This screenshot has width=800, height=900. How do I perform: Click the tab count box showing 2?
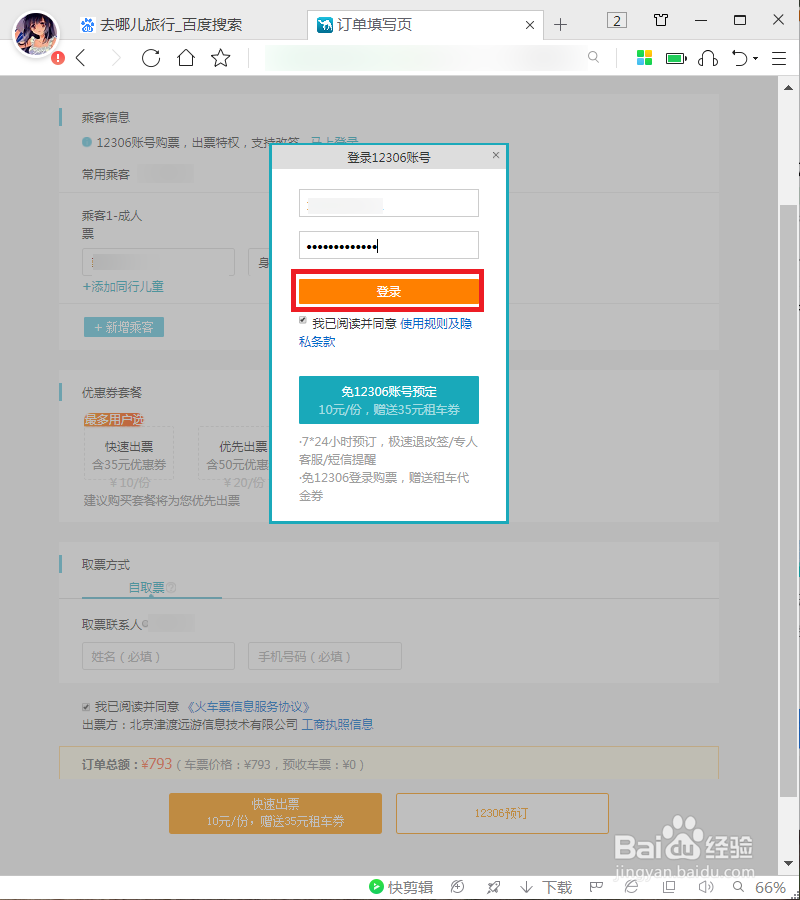tap(617, 21)
